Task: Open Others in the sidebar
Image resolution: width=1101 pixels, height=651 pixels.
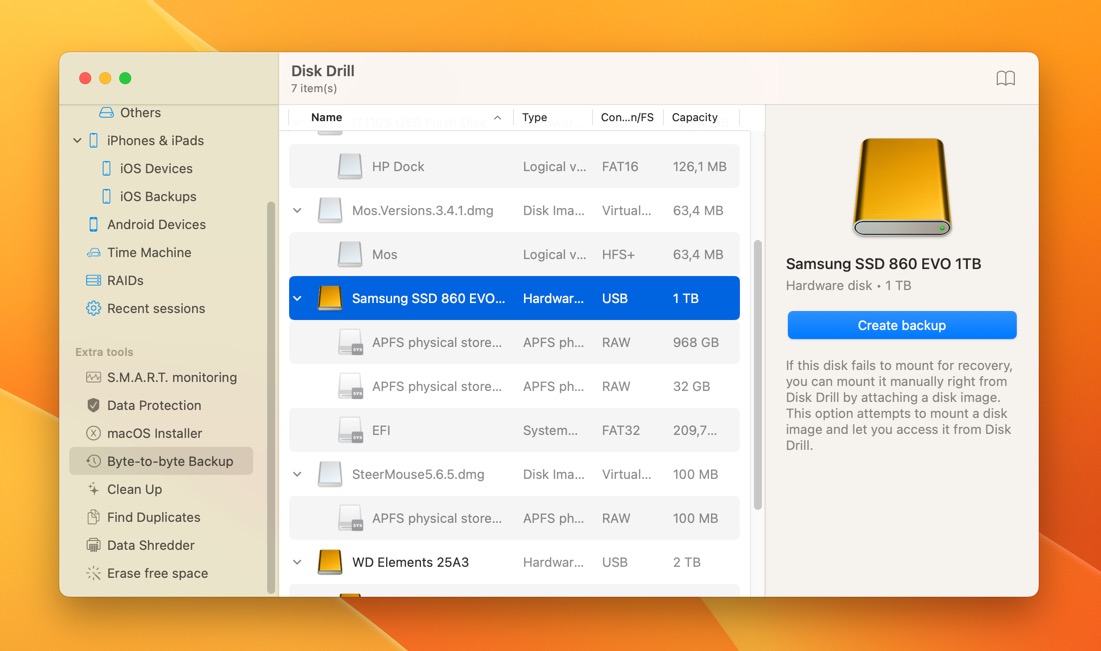Action: coord(140,112)
